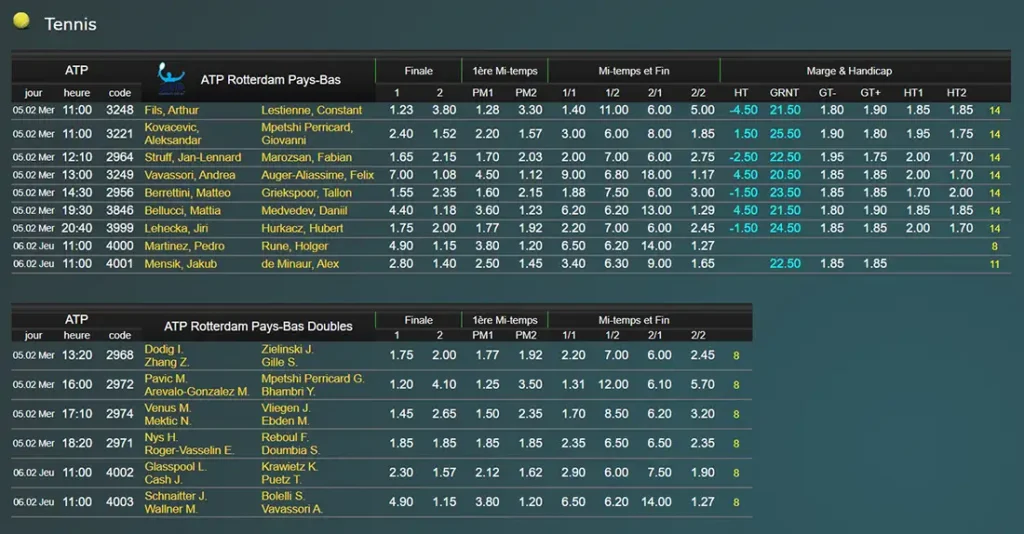Select the -2.50 HT handicap for the Struff match
Screen dimensions: 1024x534
tap(741, 157)
